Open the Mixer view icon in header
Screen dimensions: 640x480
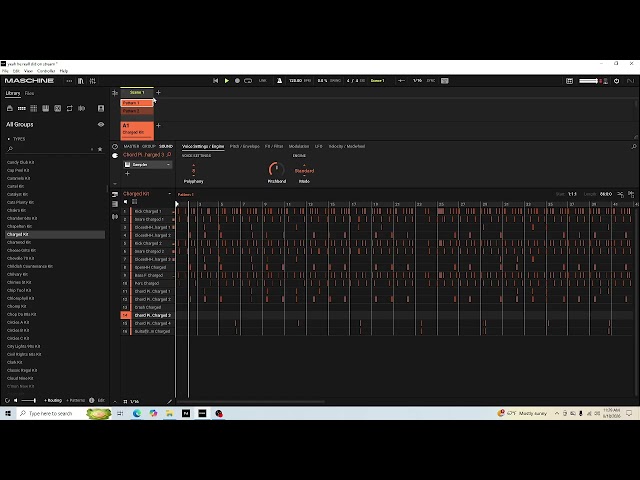point(93,81)
